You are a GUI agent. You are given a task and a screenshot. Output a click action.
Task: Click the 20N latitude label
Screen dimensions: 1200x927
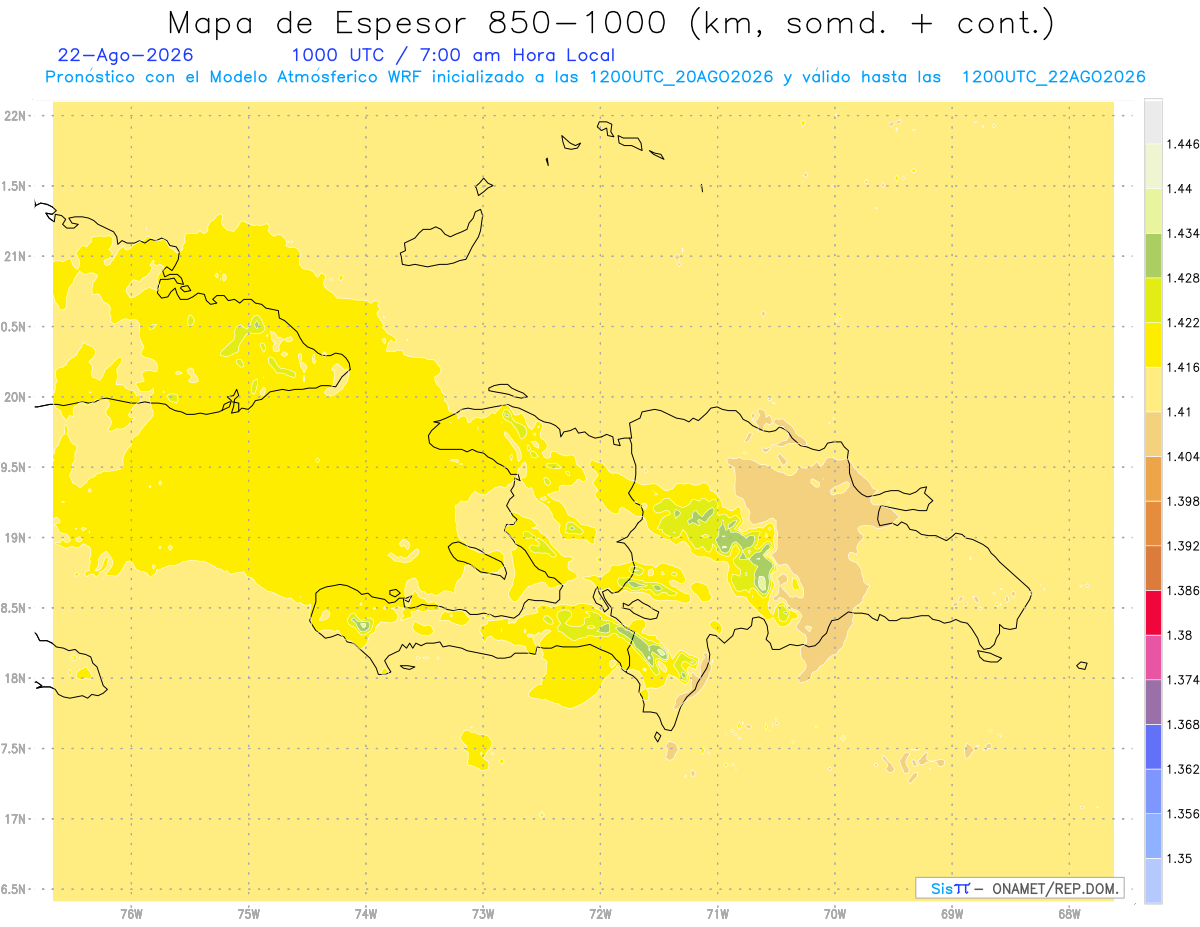[x=17, y=397]
